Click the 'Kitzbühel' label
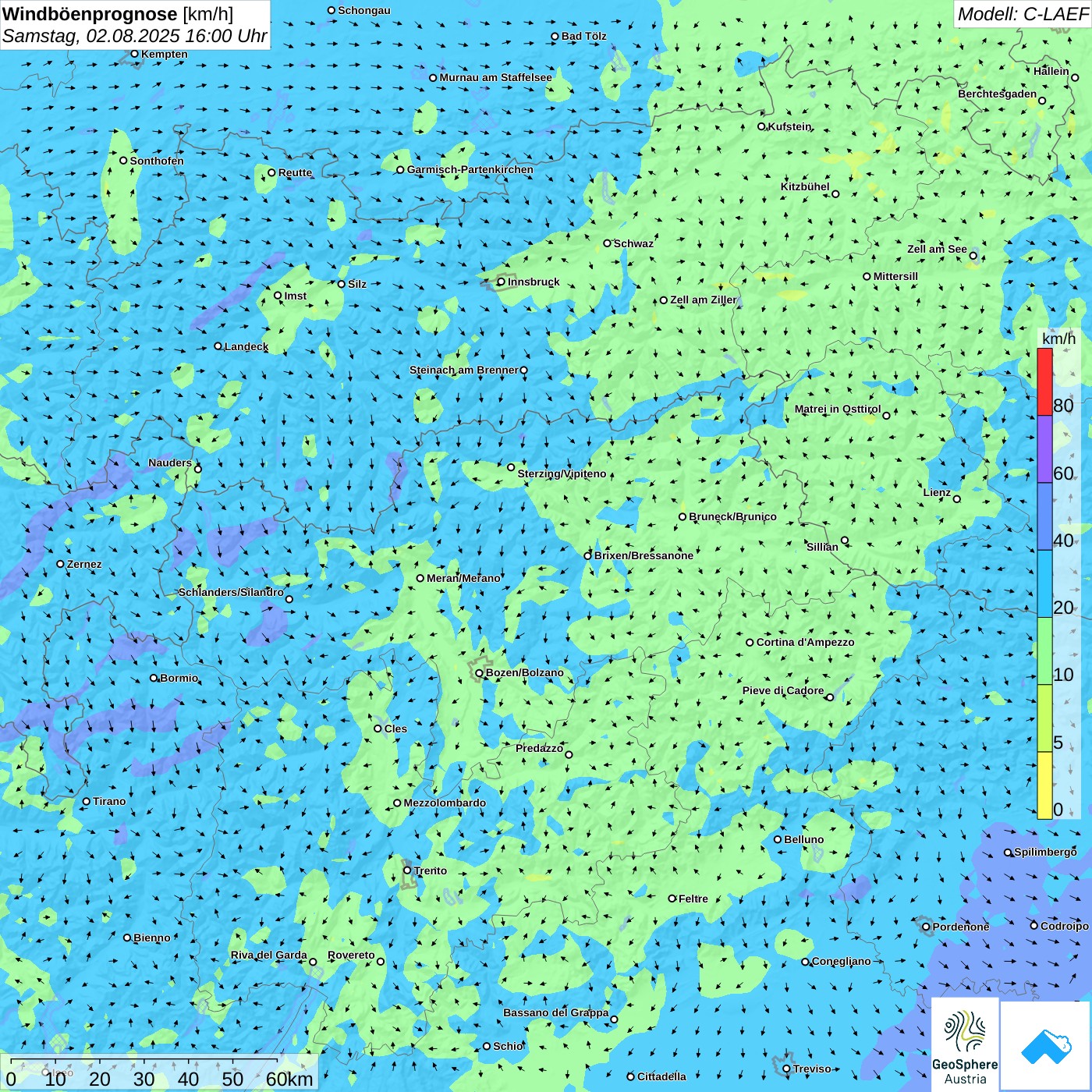Screen dimensions: 1092x1092 click(805, 186)
